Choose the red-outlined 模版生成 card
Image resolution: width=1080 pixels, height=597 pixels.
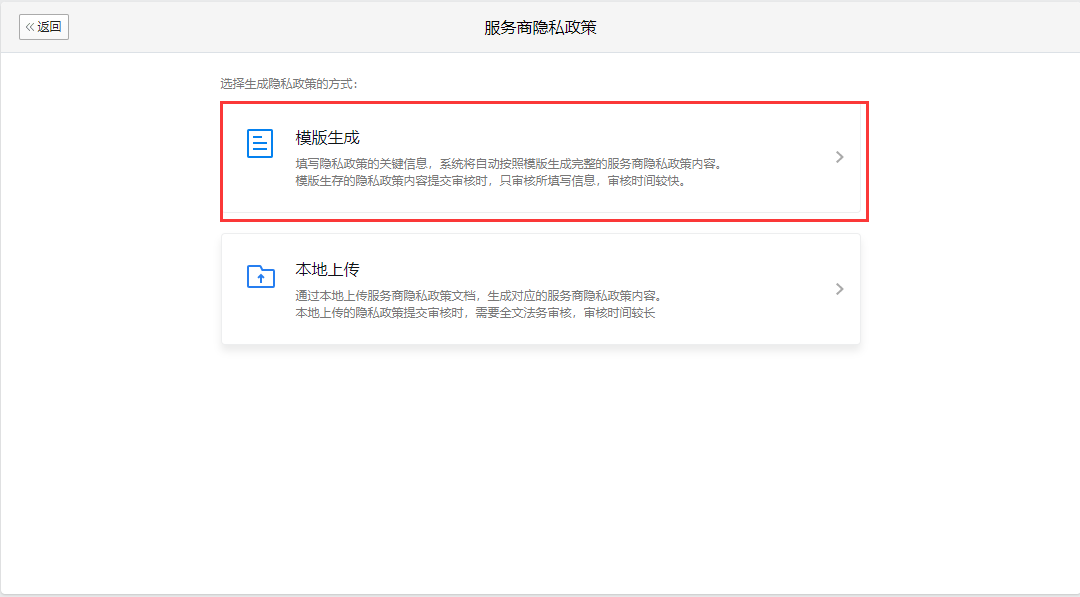[544, 200]
